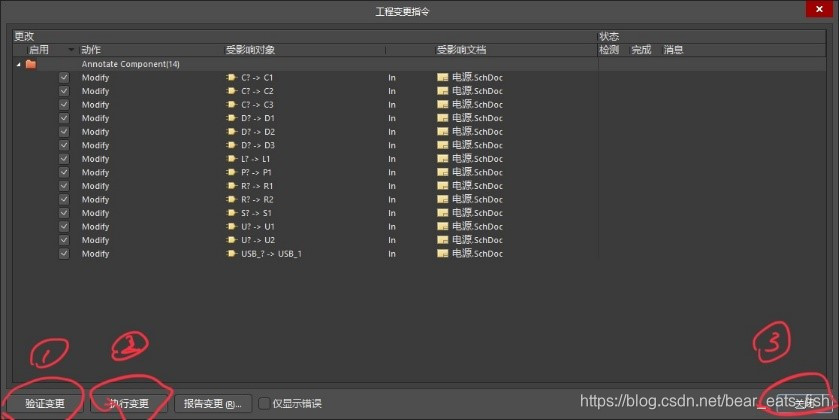
Task: Click 电源.SchDoc text in U2 row
Action: pyautogui.click(x=477, y=240)
